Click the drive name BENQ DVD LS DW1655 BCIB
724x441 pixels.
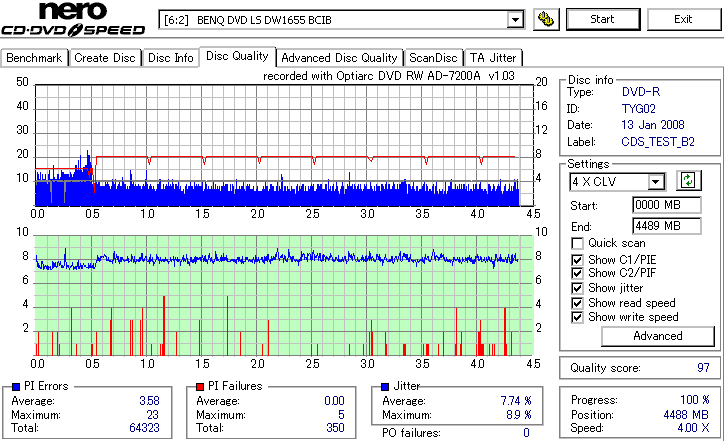pyautogui.click(x=264, y=20)
